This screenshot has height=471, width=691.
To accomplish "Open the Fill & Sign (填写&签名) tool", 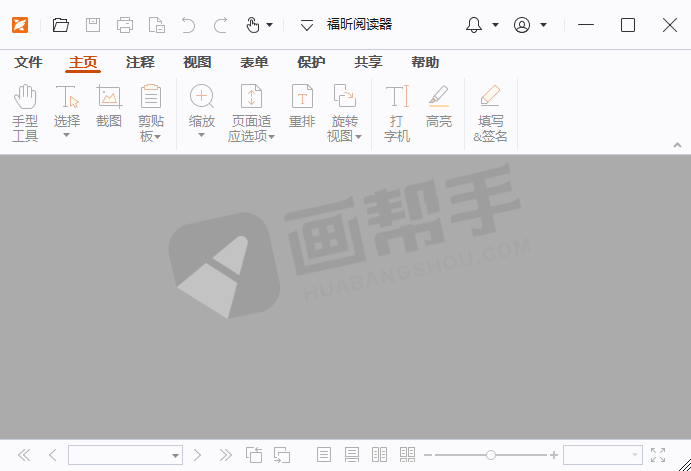I will click(x=490, y=112).
